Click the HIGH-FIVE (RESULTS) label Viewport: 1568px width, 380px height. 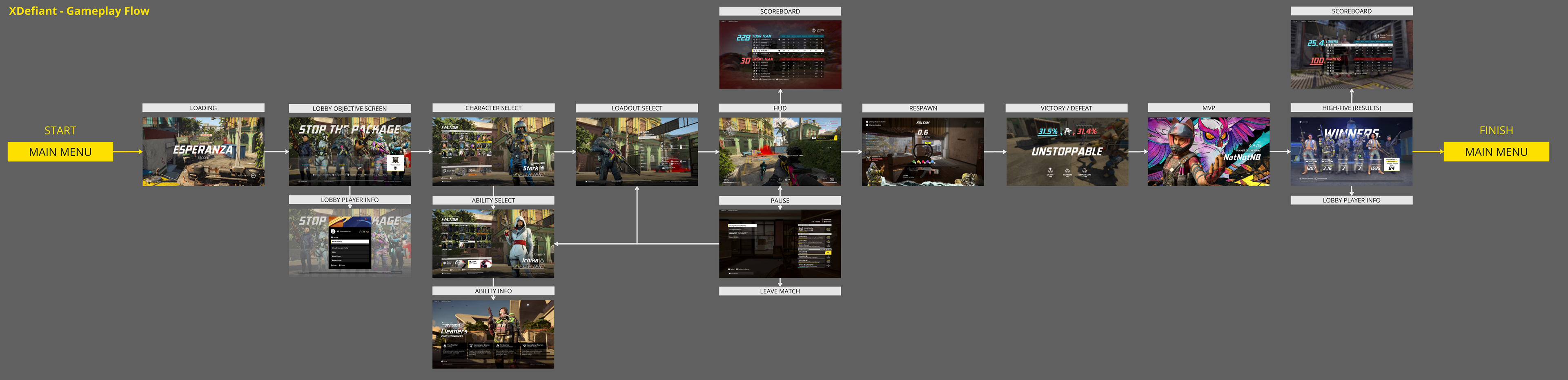tap(1352, 108)
